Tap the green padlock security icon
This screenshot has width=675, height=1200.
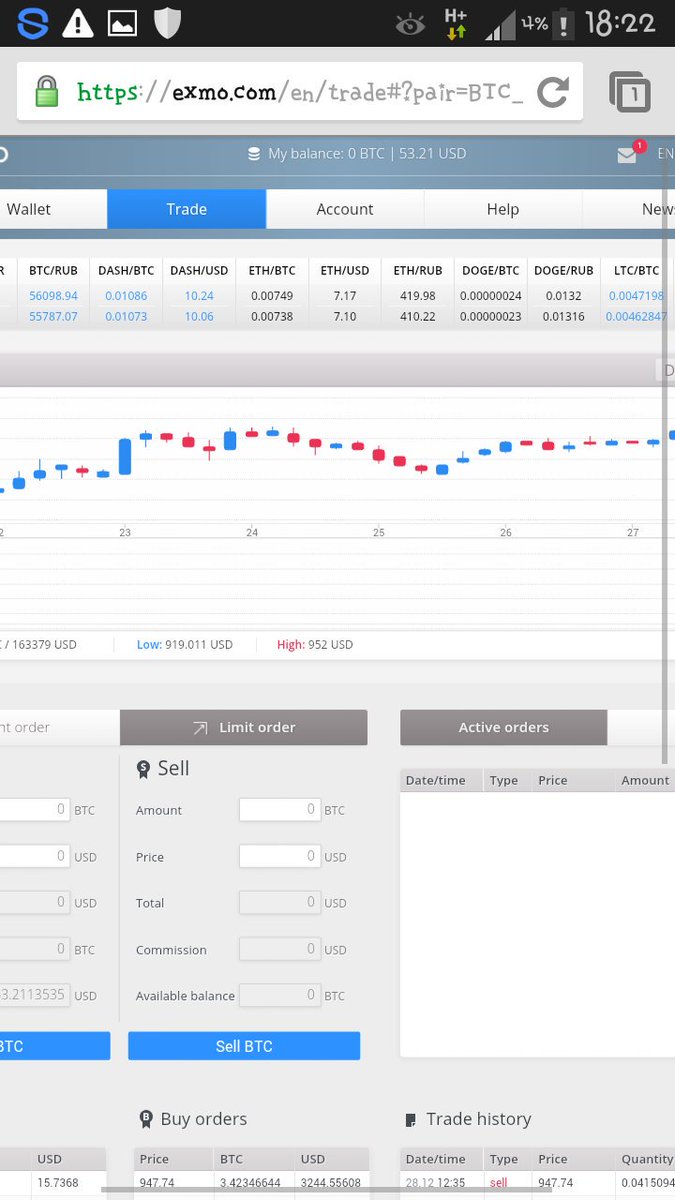47,92
